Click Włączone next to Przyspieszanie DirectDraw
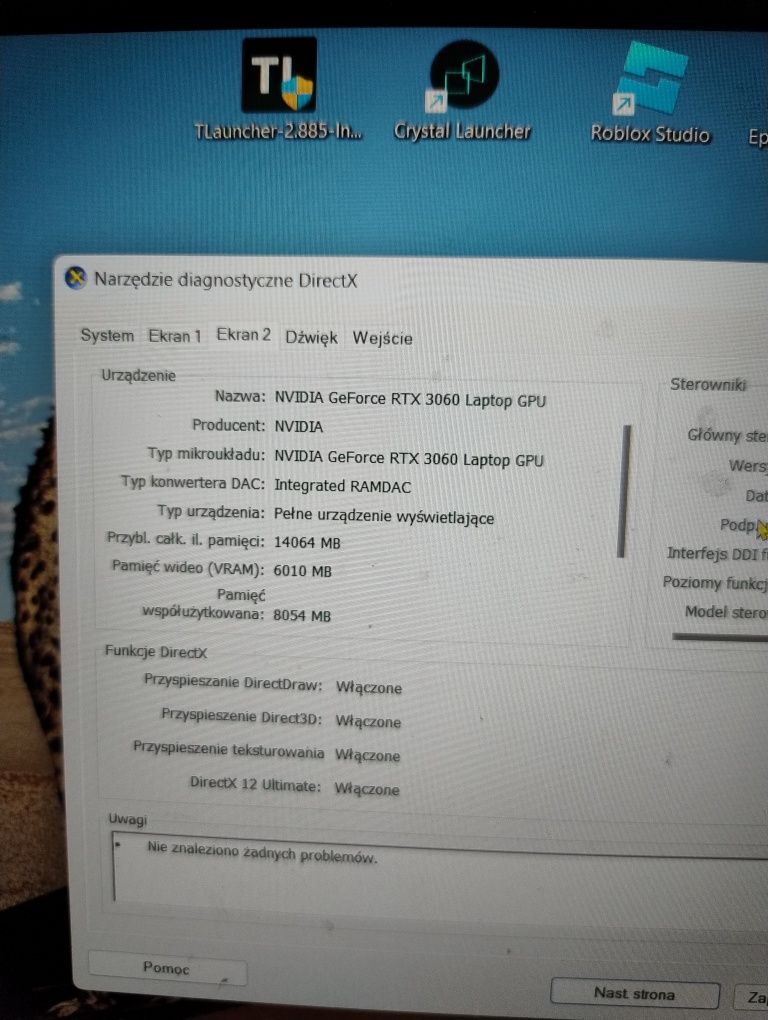 click(x=369, y=688)
